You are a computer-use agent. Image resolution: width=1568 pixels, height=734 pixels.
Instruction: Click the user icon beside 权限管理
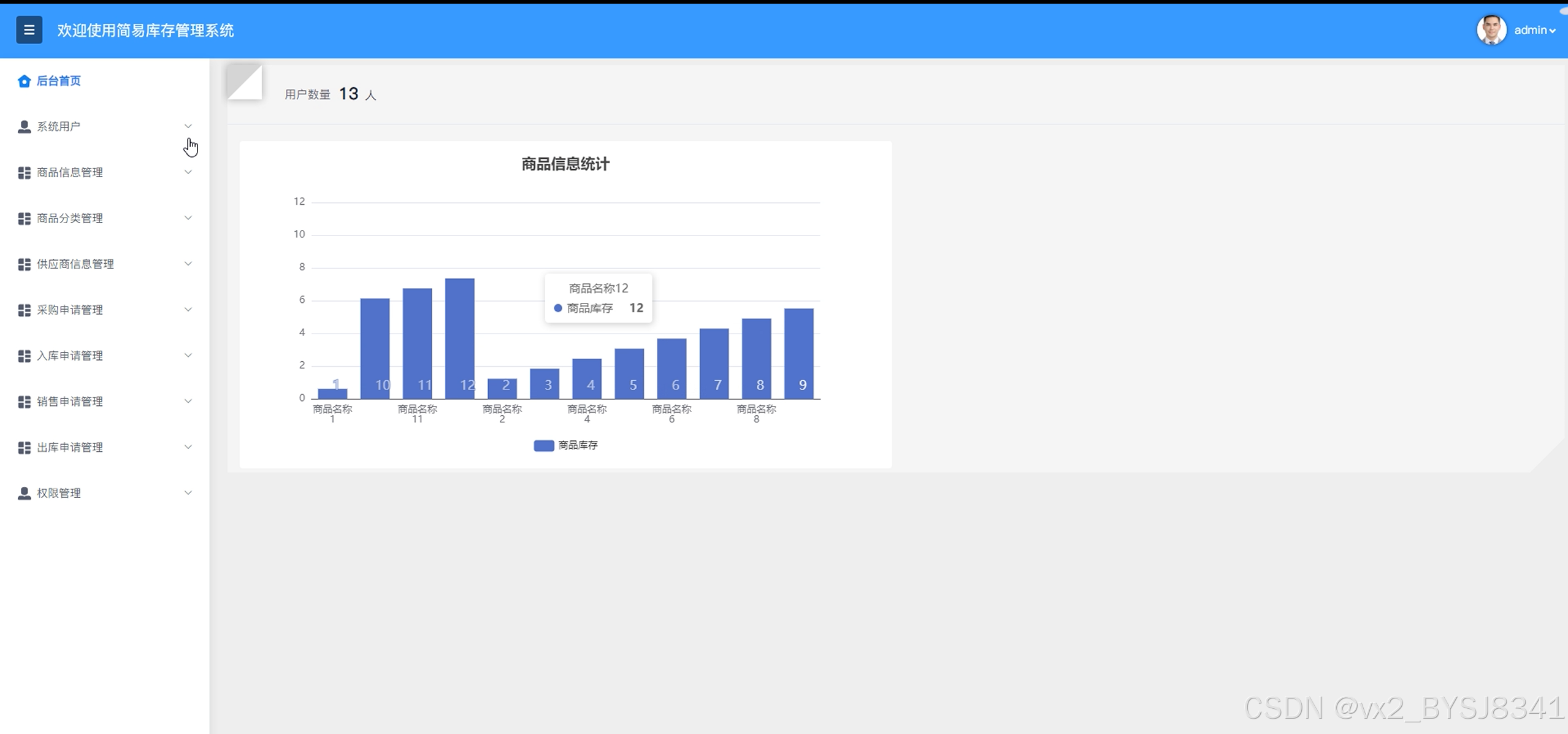pos(24,493)
